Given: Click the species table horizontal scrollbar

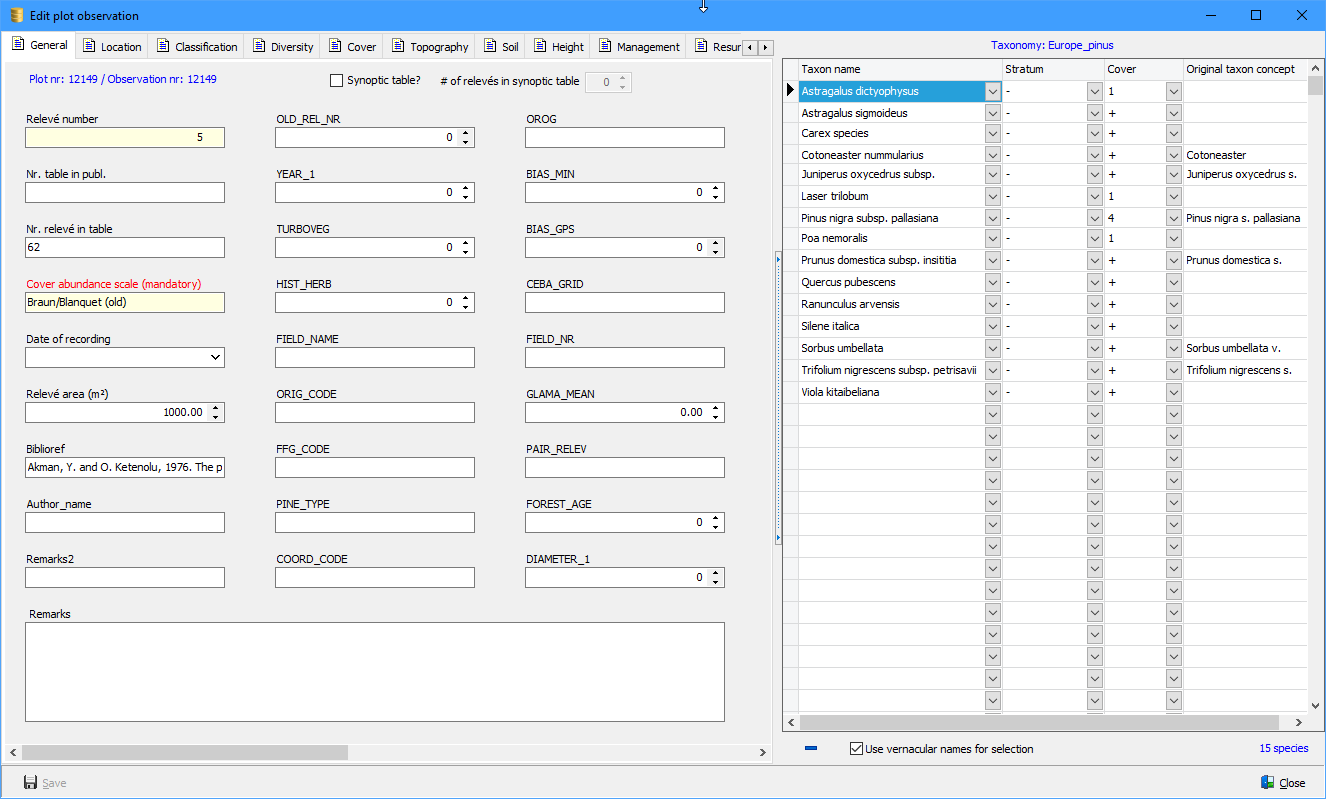Looking at the screenshot, I should click(x=1040, y=722).
